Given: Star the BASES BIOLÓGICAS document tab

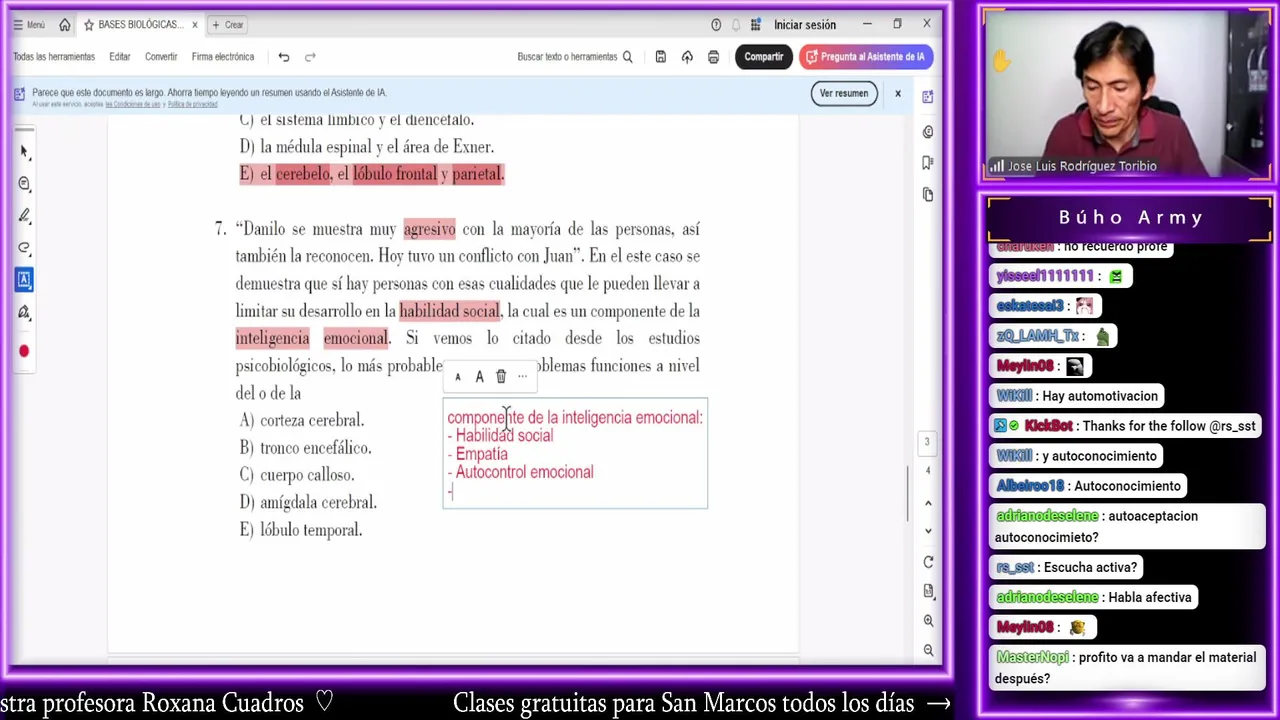Looking at the screenshot, I should [x=89, y=25].
